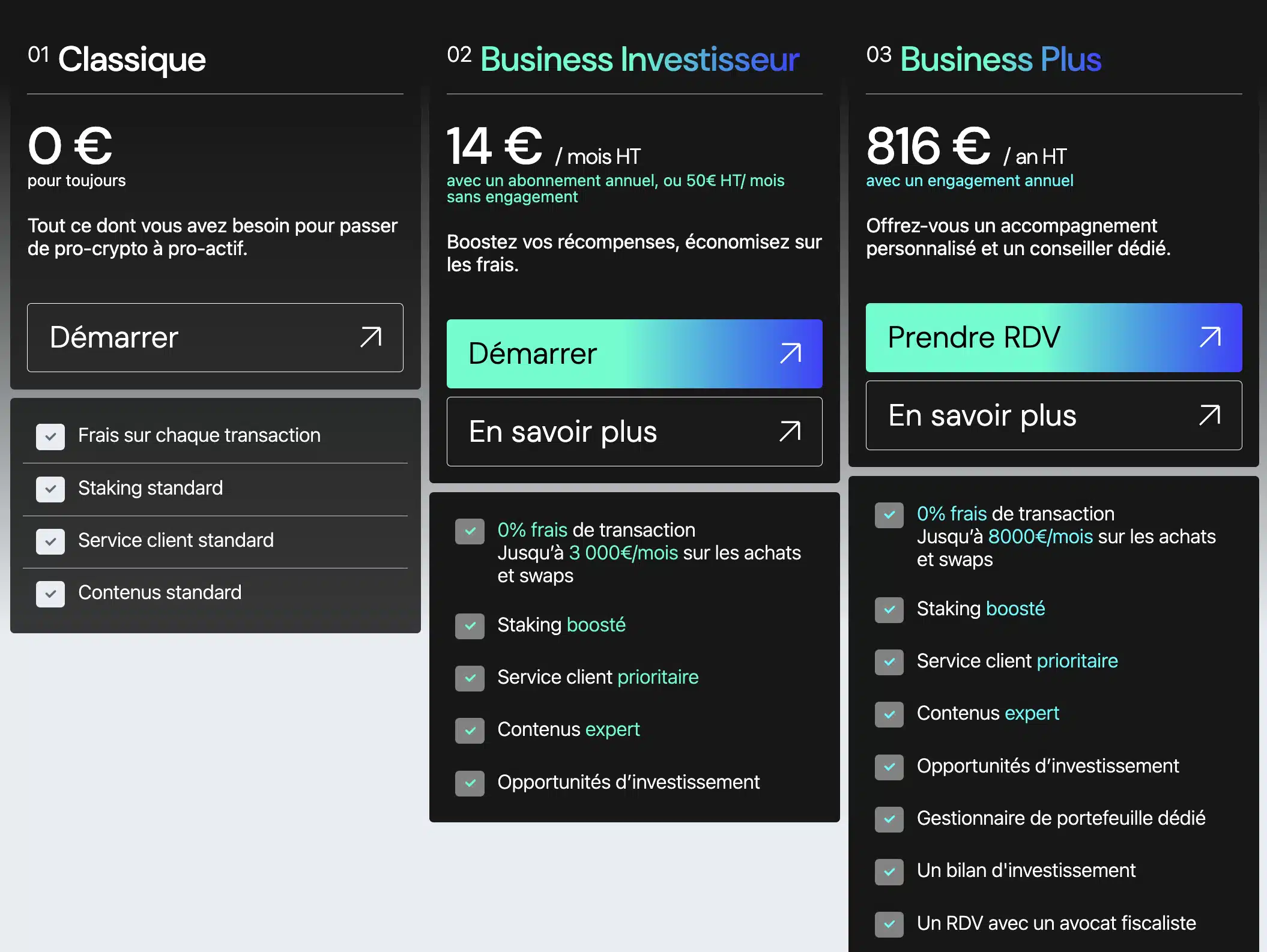Screen dimensions: 1267x952
Task: Click the arrow icon on Business Investisseur Démarrer
Action: (790, 354)
